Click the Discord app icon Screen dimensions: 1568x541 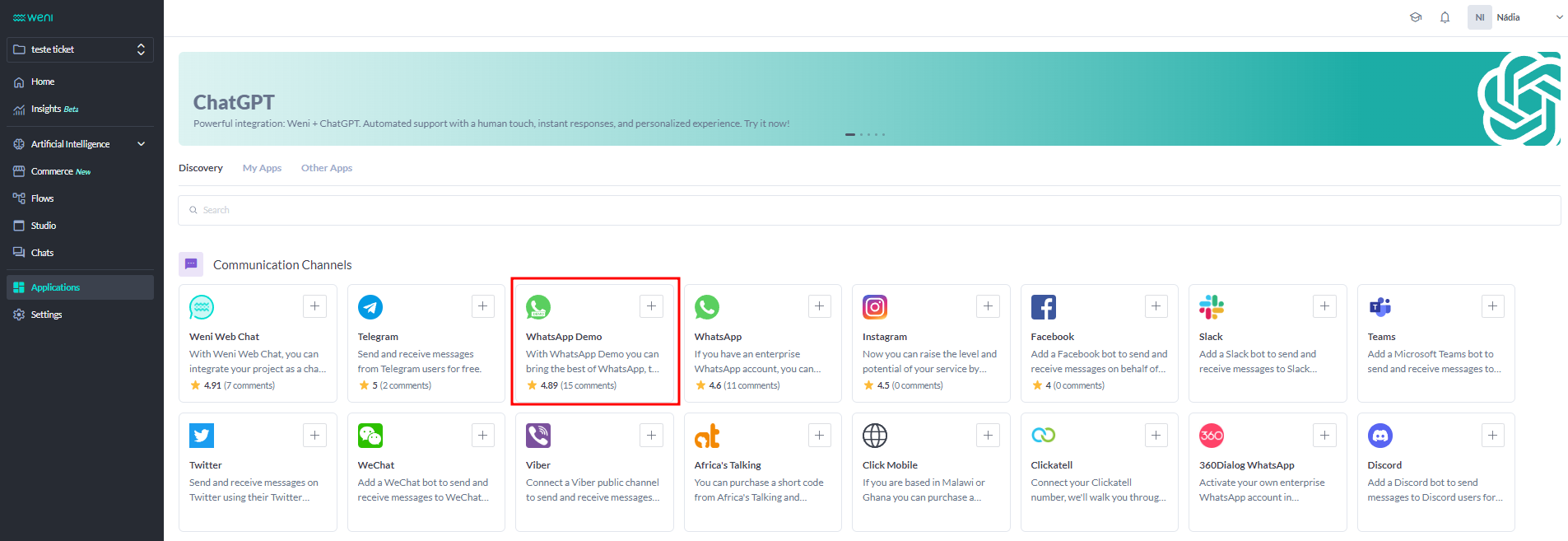coord(1380,436)
